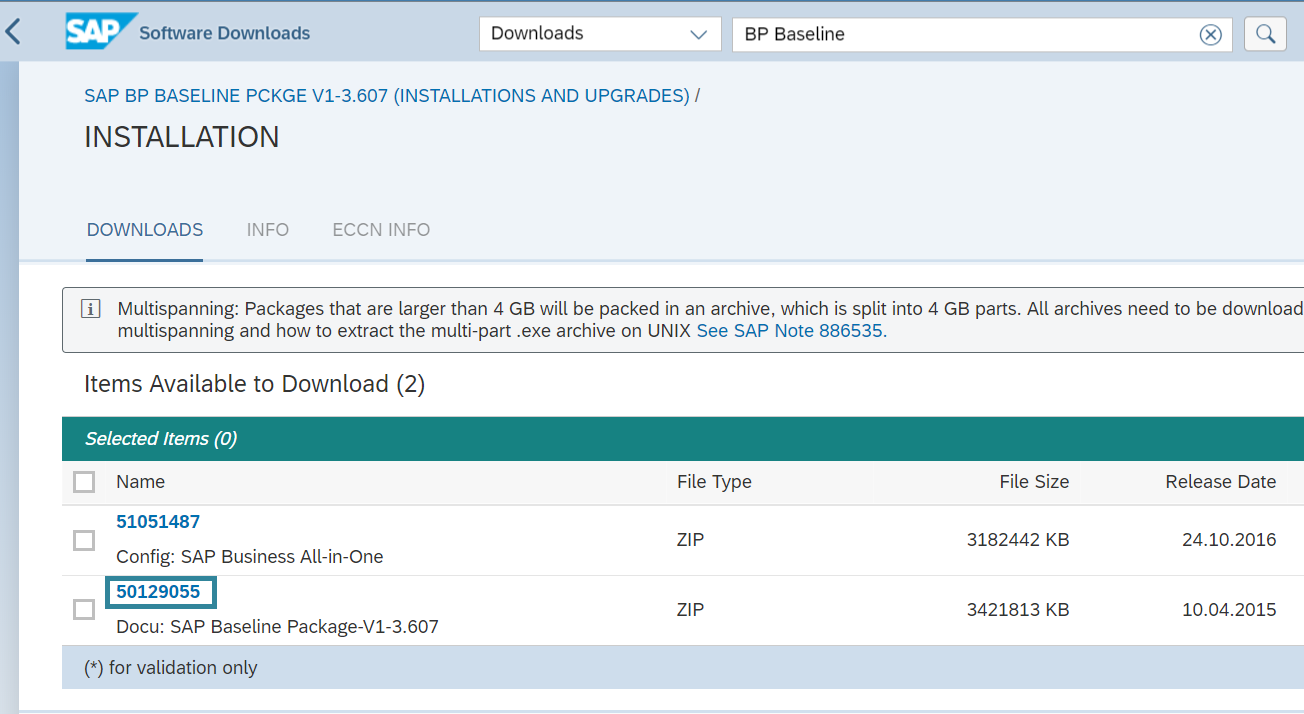Screen dimensions: 1304x714
Task: Sort by the File Size column header
Action: coord(1034,482)
